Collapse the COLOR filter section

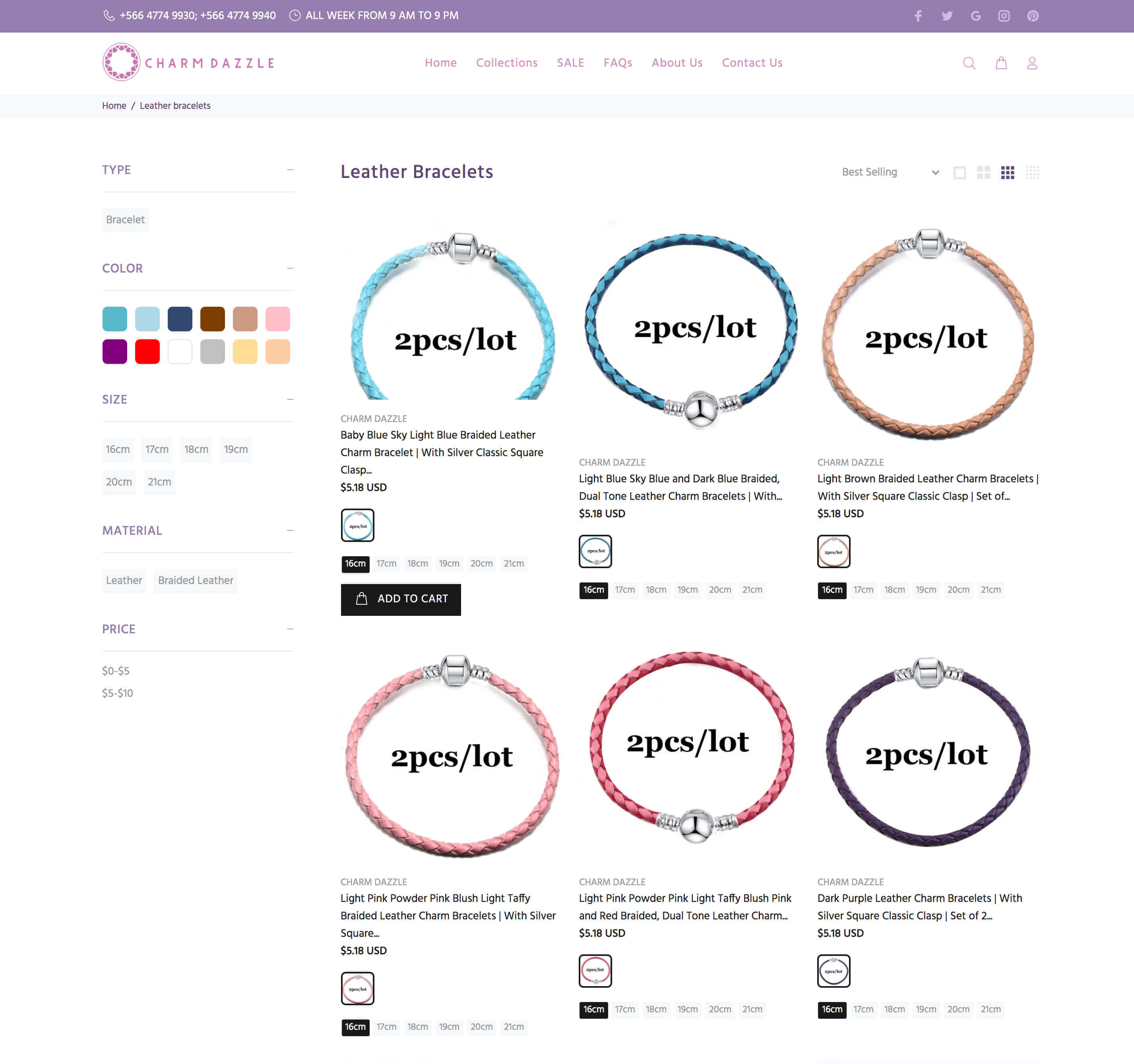pyautogui.click(x=290, y=268)
